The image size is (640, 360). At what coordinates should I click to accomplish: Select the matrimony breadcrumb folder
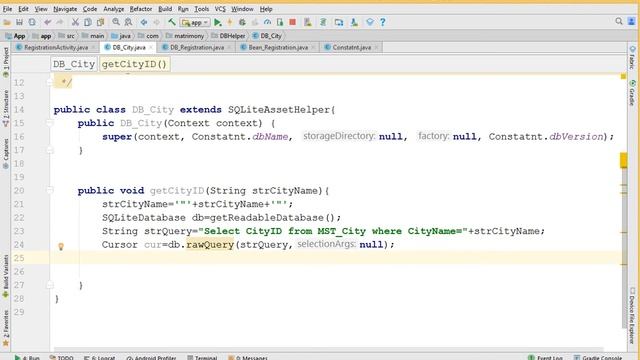[185, 36]
